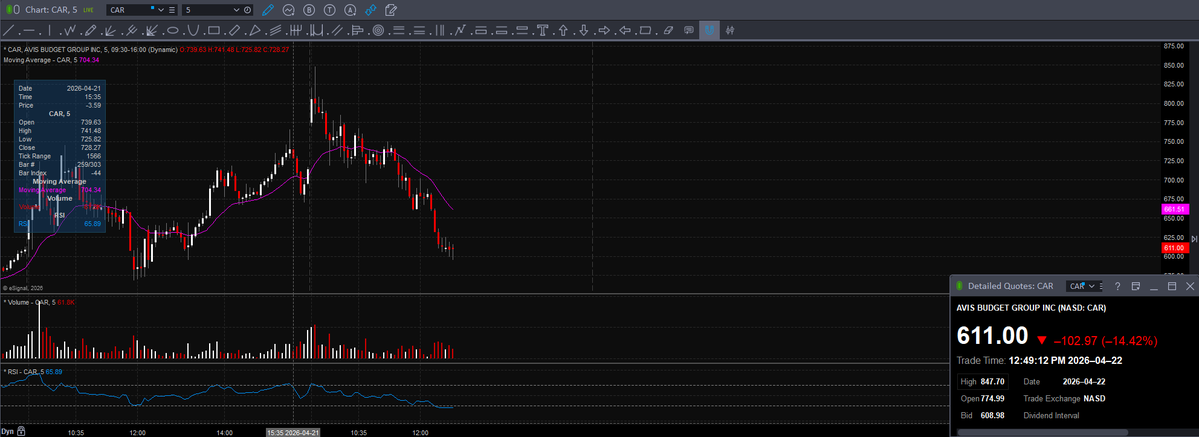Select the rectangle drawing tool
Screen dimensions: 1199x437
point(213,31)
